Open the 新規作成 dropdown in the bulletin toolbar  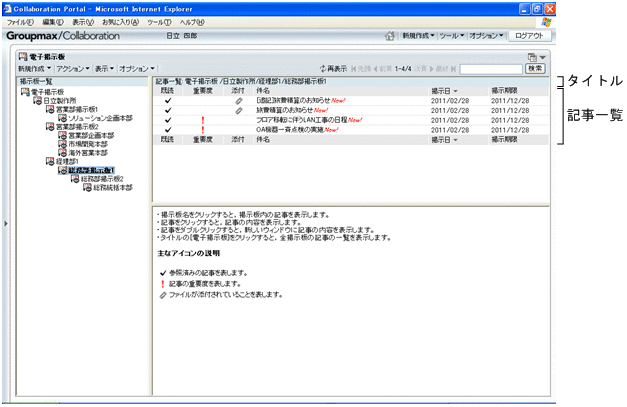[34, 69]
